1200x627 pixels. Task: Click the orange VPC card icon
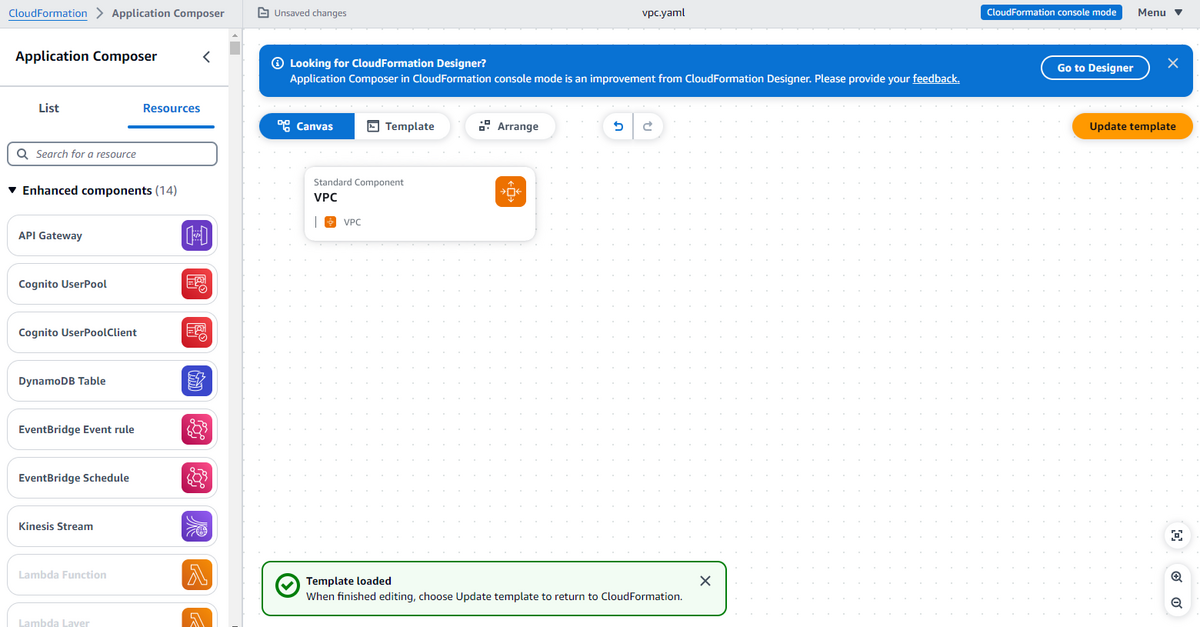coord(510,192)
